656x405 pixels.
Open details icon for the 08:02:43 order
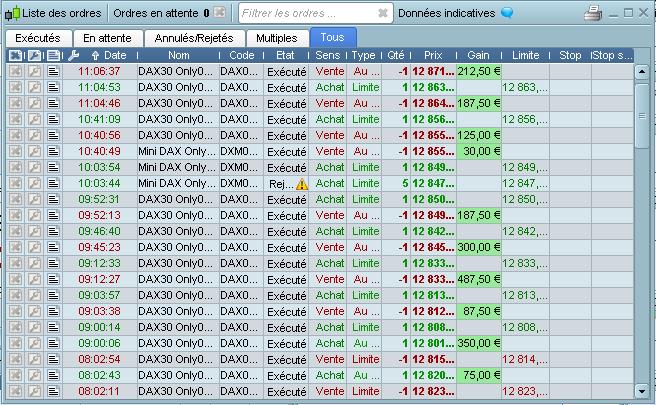pyautogui.click(x=53, y=375)
